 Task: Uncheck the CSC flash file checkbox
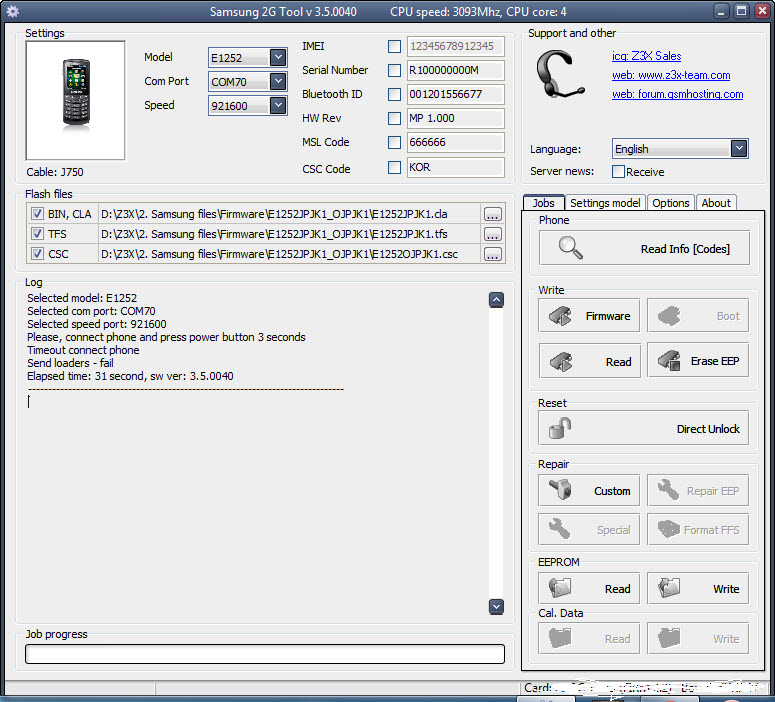tap(37, 254)
